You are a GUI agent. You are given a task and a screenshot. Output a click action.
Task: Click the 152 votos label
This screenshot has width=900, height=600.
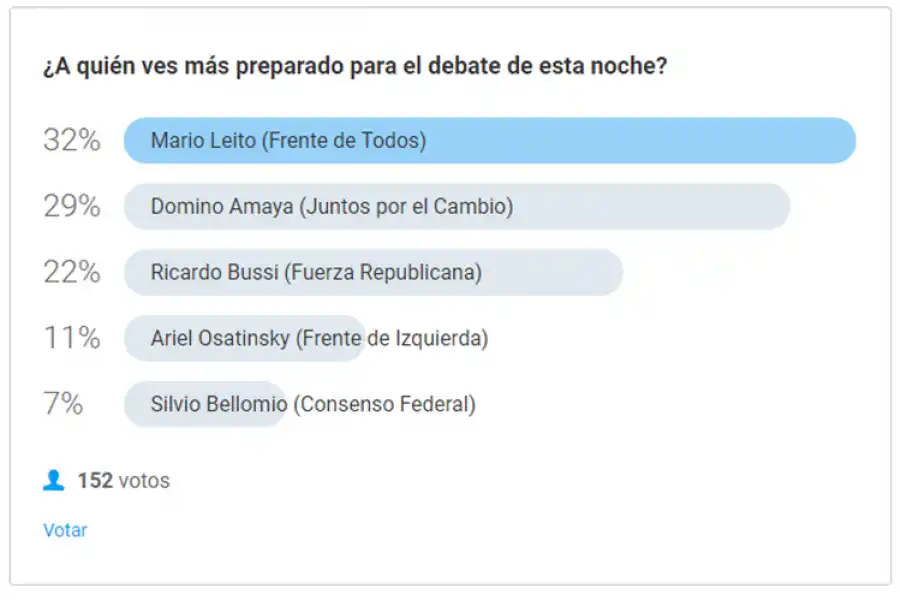point(120,480)
